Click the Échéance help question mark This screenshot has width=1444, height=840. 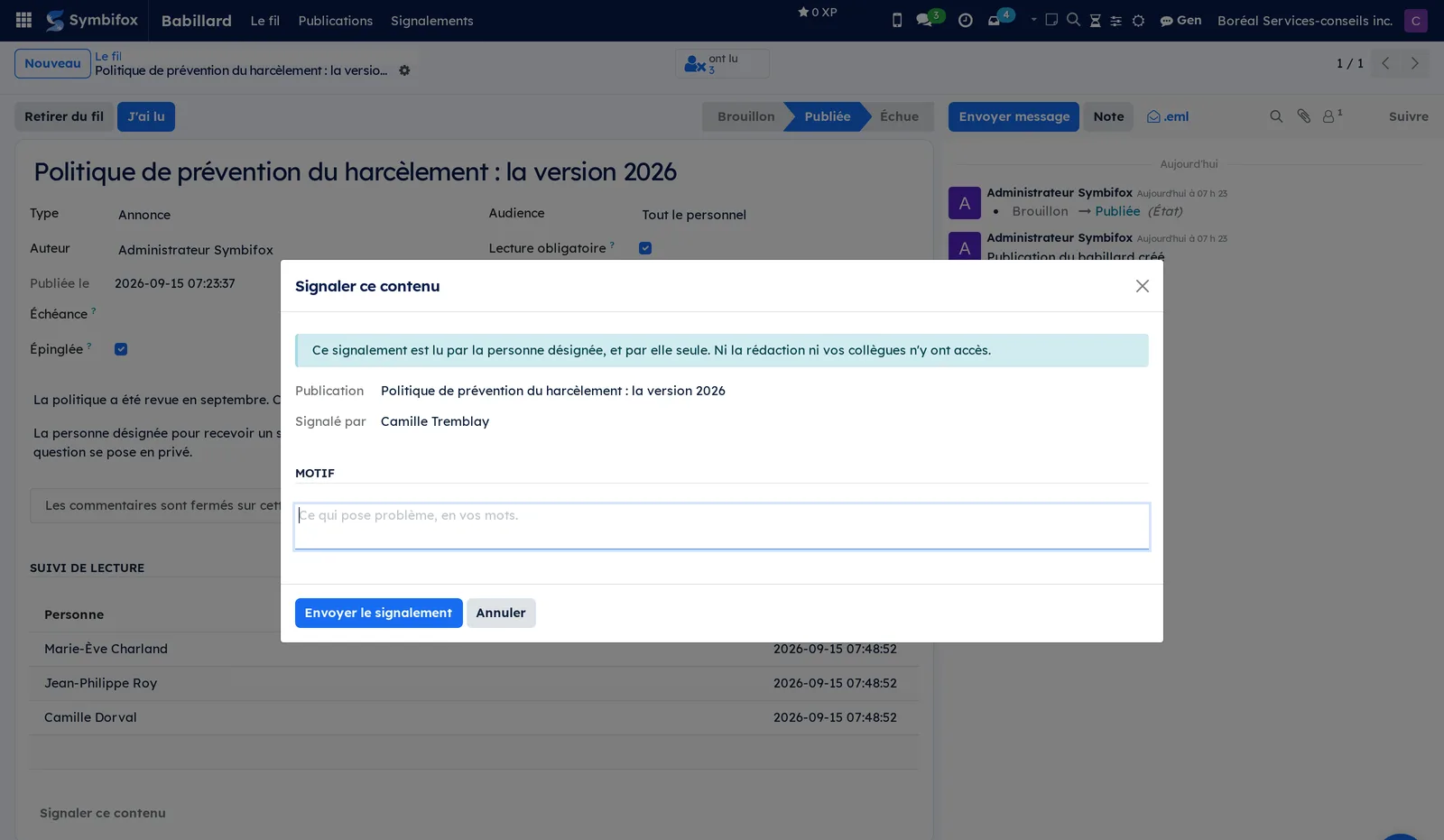coord(93,310)
